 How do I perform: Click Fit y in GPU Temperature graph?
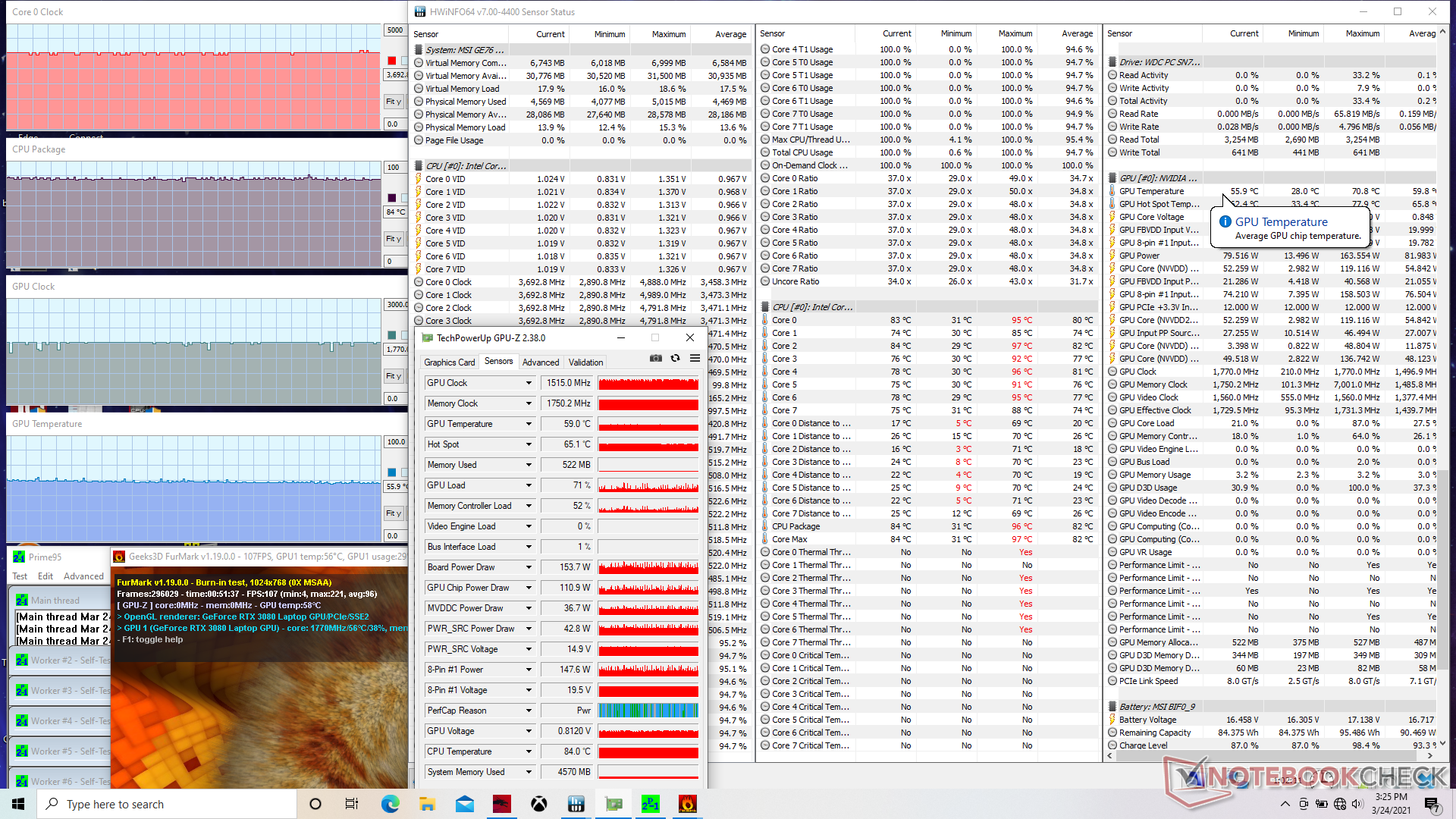pyautogui.click(x=394, y=513)
